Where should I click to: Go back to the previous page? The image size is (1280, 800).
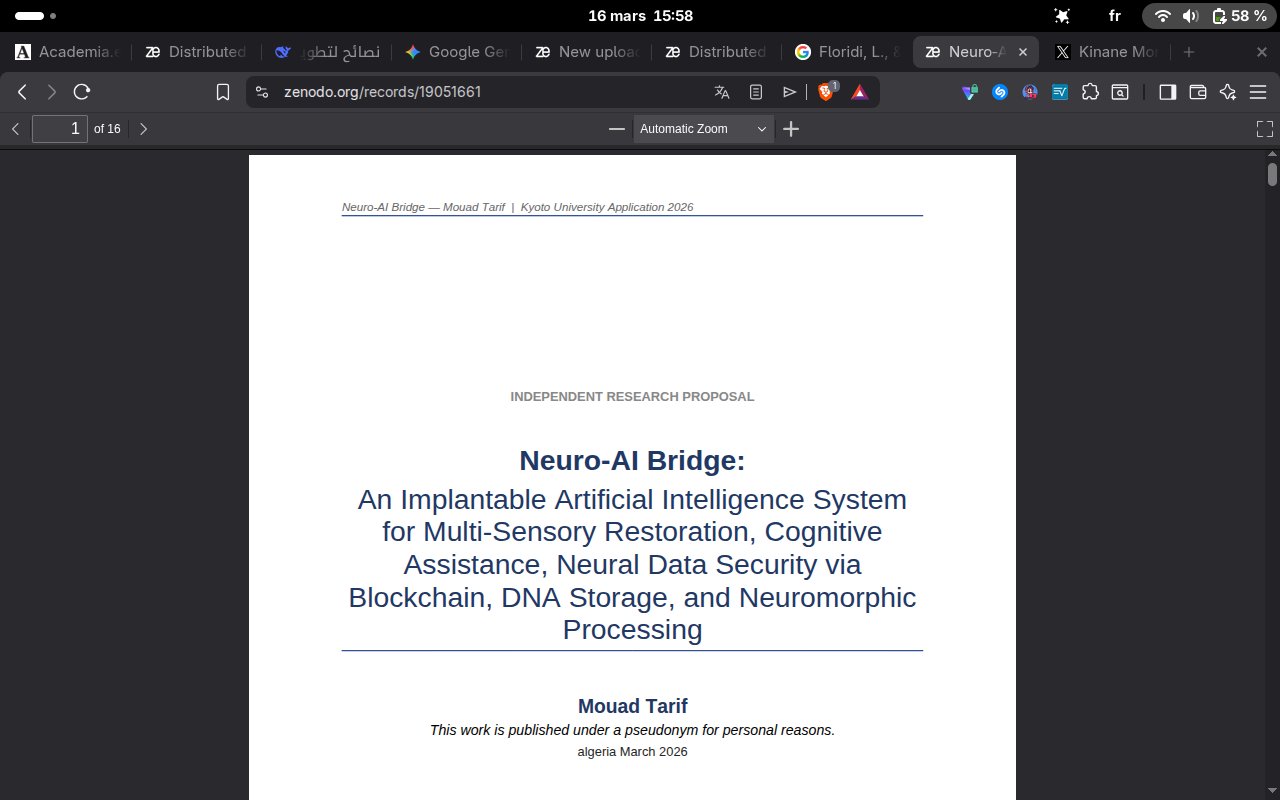(x=22, y=92)
